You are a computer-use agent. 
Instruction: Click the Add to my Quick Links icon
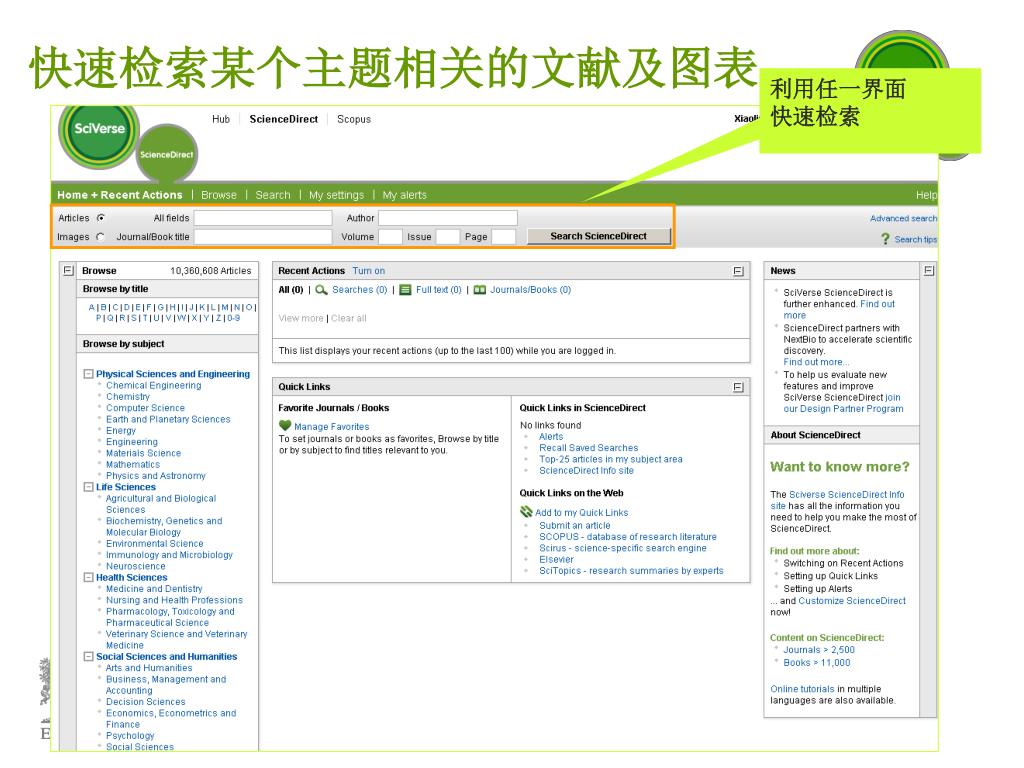coord(526,512)
